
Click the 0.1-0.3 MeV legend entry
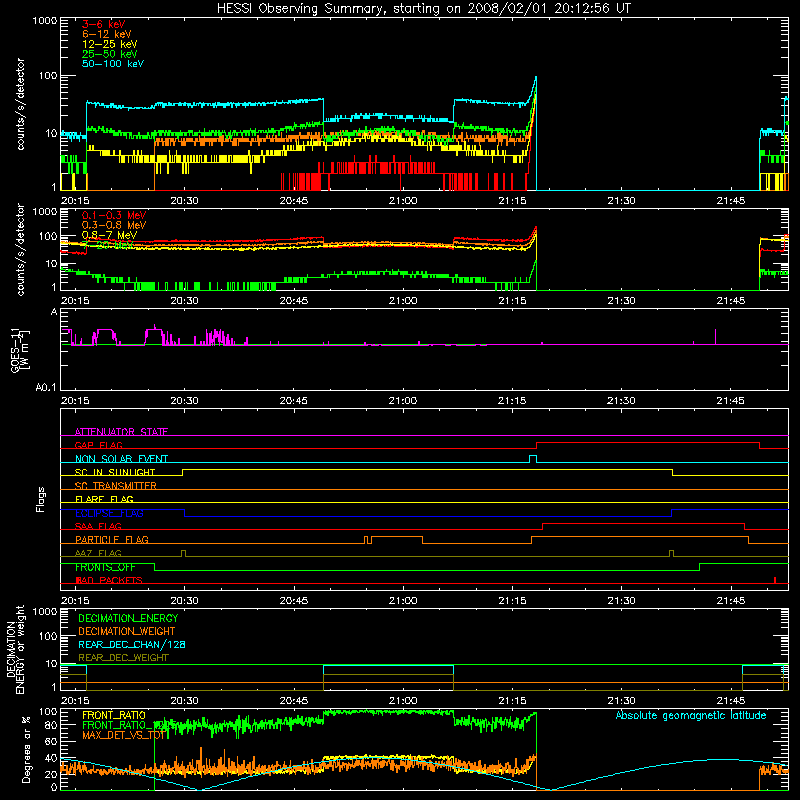114,215
